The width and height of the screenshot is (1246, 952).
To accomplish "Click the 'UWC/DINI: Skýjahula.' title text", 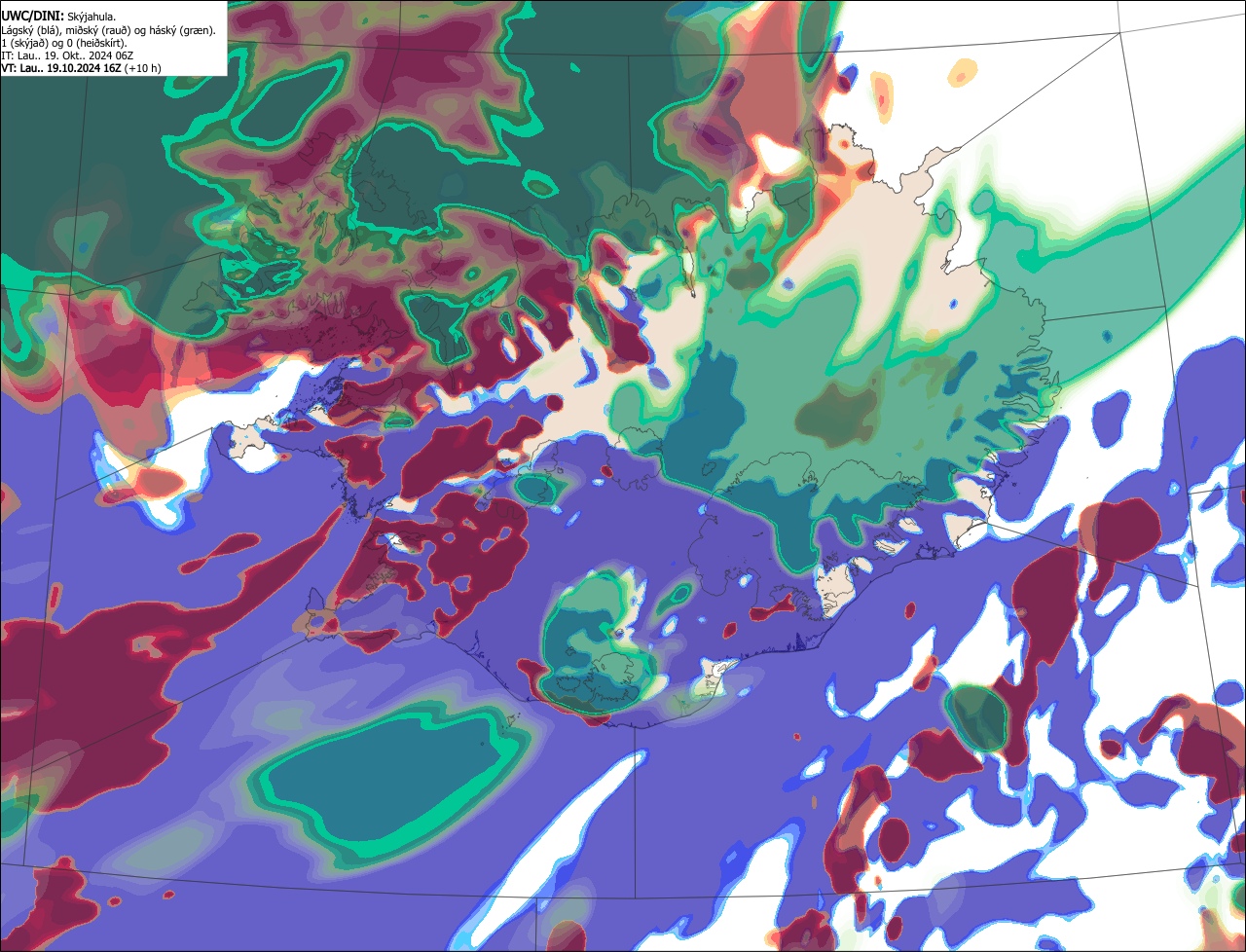I will [58, 17].
